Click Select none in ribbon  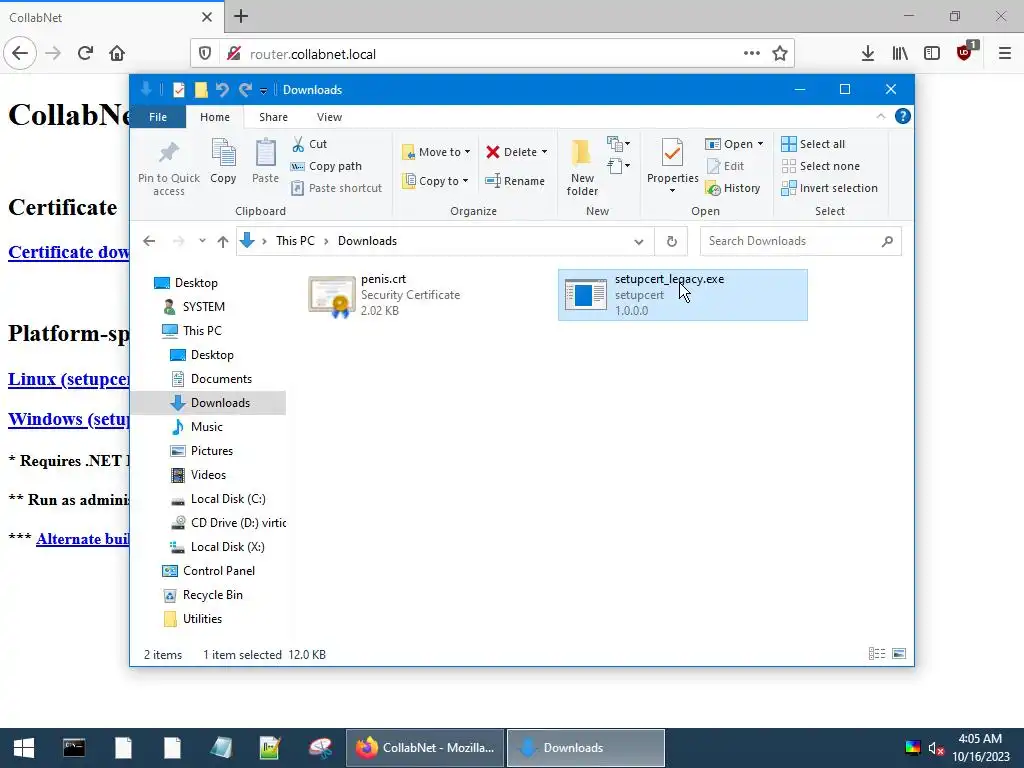coord(820,166)
